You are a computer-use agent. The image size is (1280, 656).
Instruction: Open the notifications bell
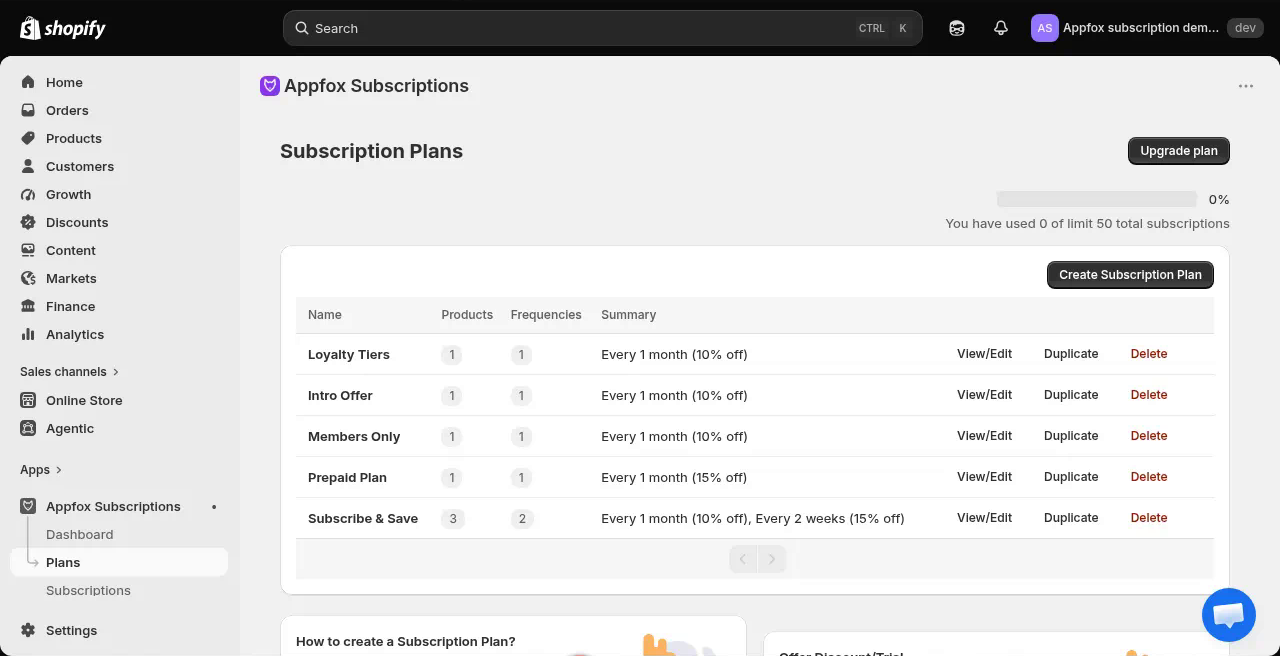(x=1001, y=28)
